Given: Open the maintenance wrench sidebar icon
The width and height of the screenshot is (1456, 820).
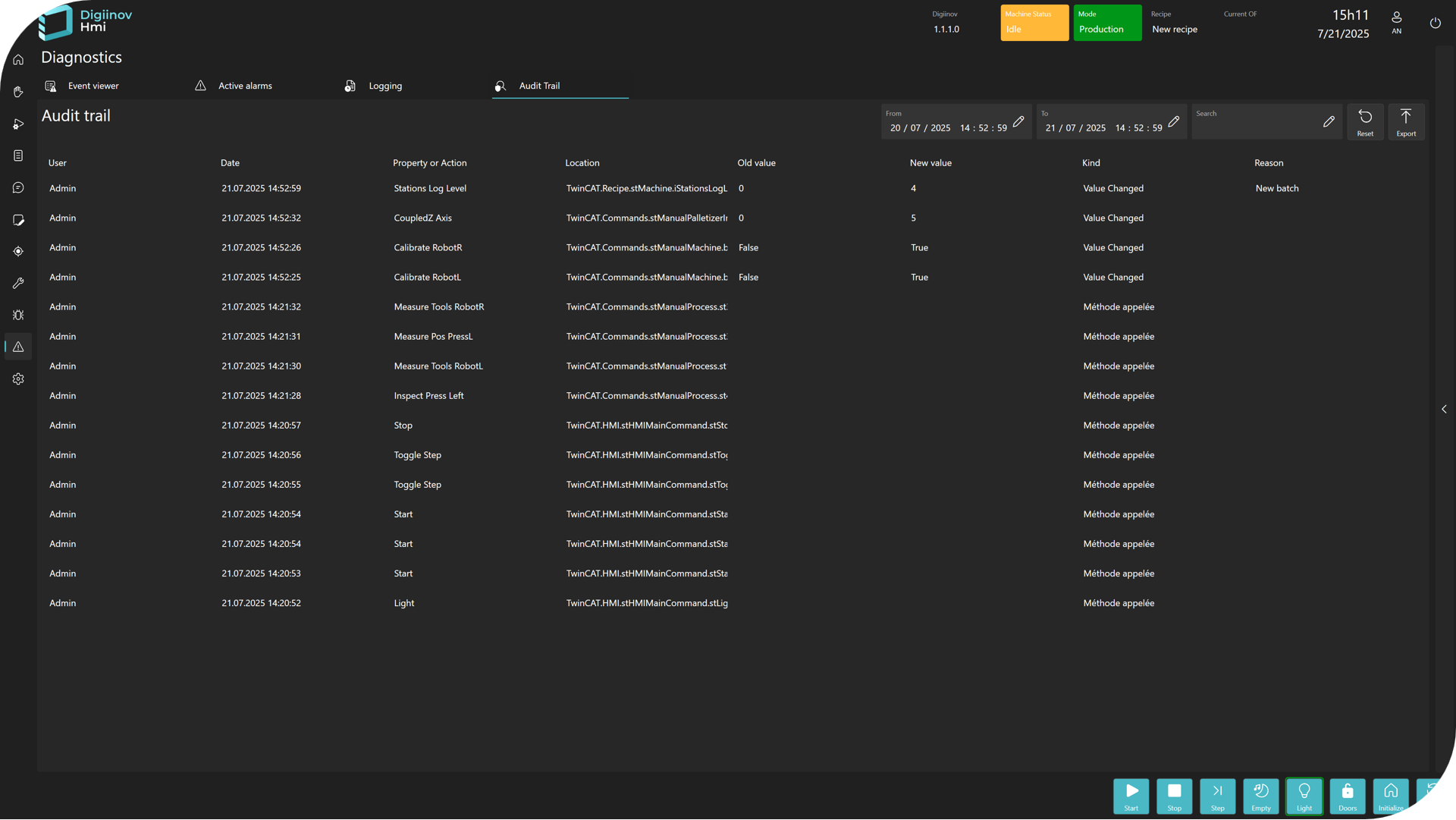Looking at the screenshot, I should [18, 283].
